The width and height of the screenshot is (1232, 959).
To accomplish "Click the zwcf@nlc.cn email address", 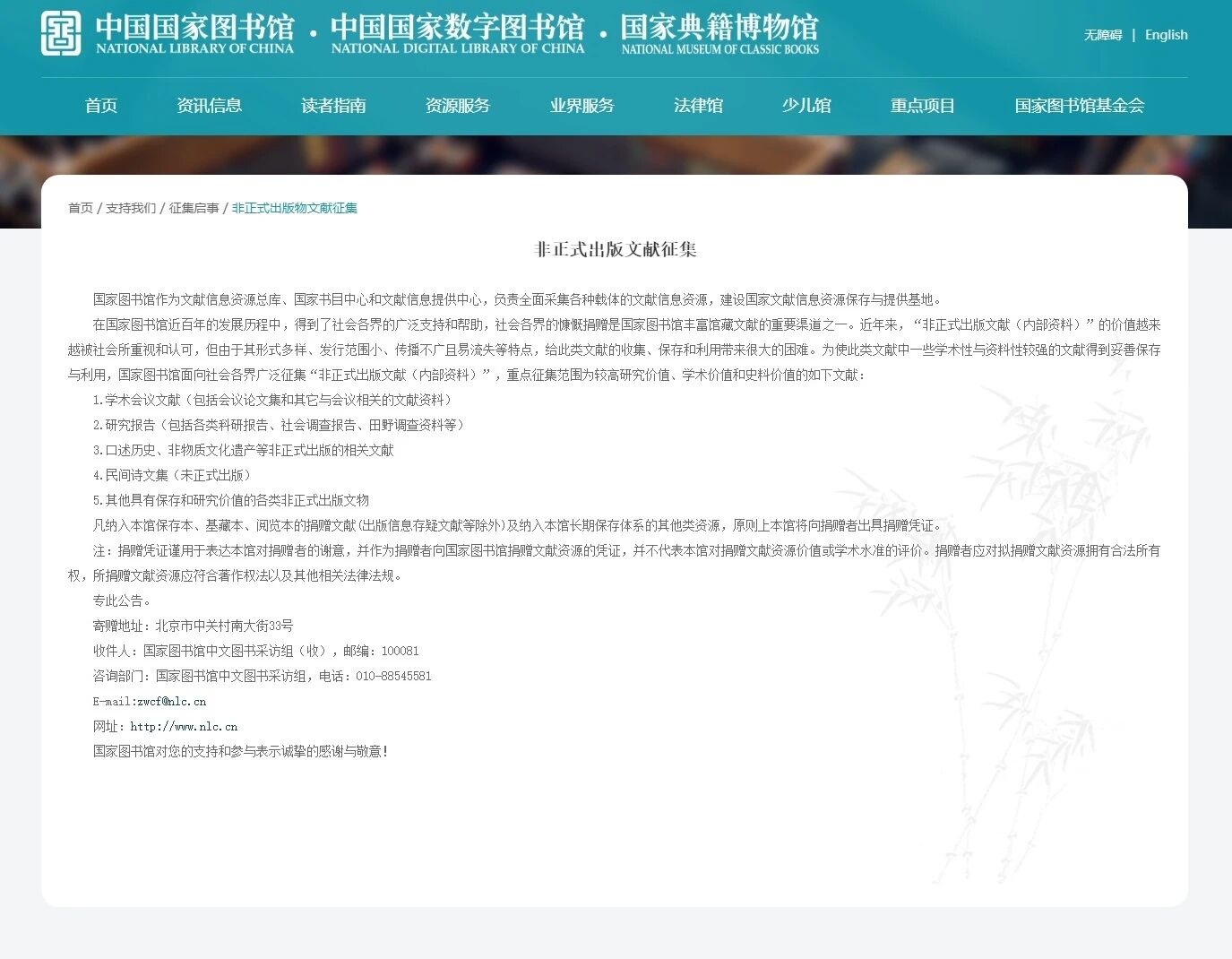I will tap(171, 702).
